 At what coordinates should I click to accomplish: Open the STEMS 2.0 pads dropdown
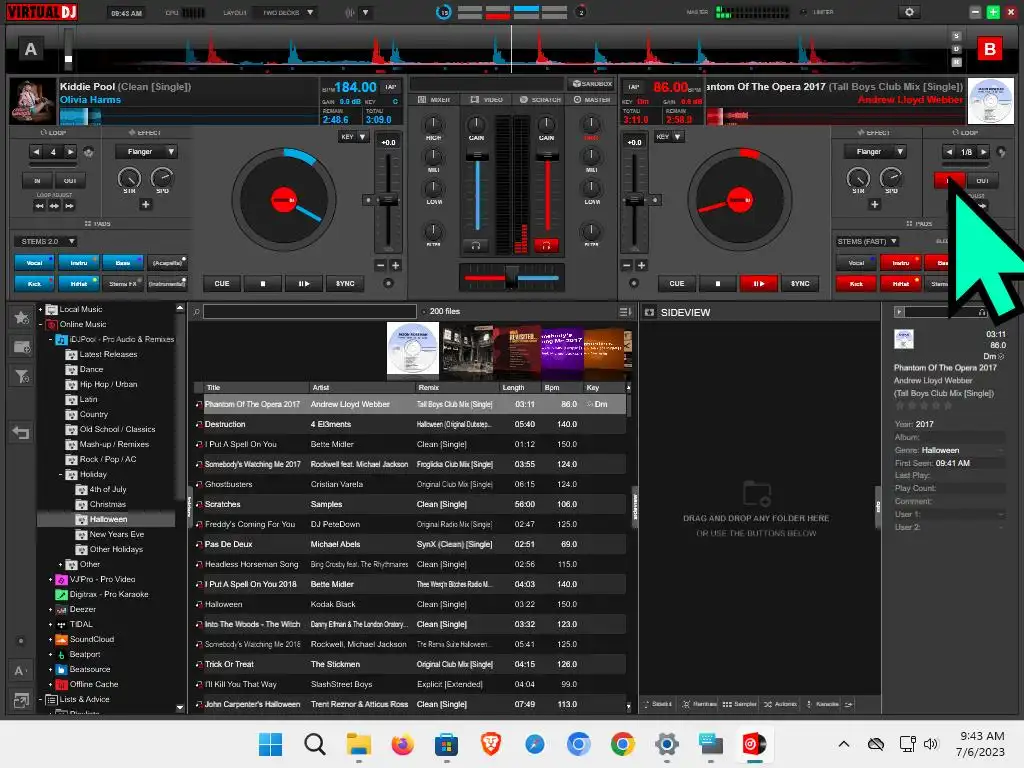pos(45,242)
